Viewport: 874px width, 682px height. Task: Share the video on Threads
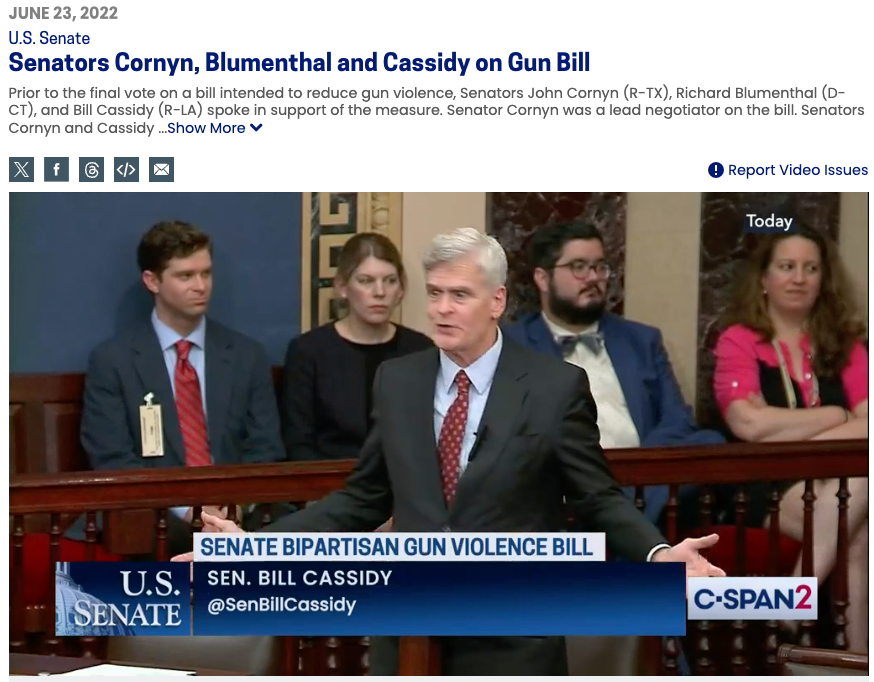pyautogui.click(x=91, y=170)
